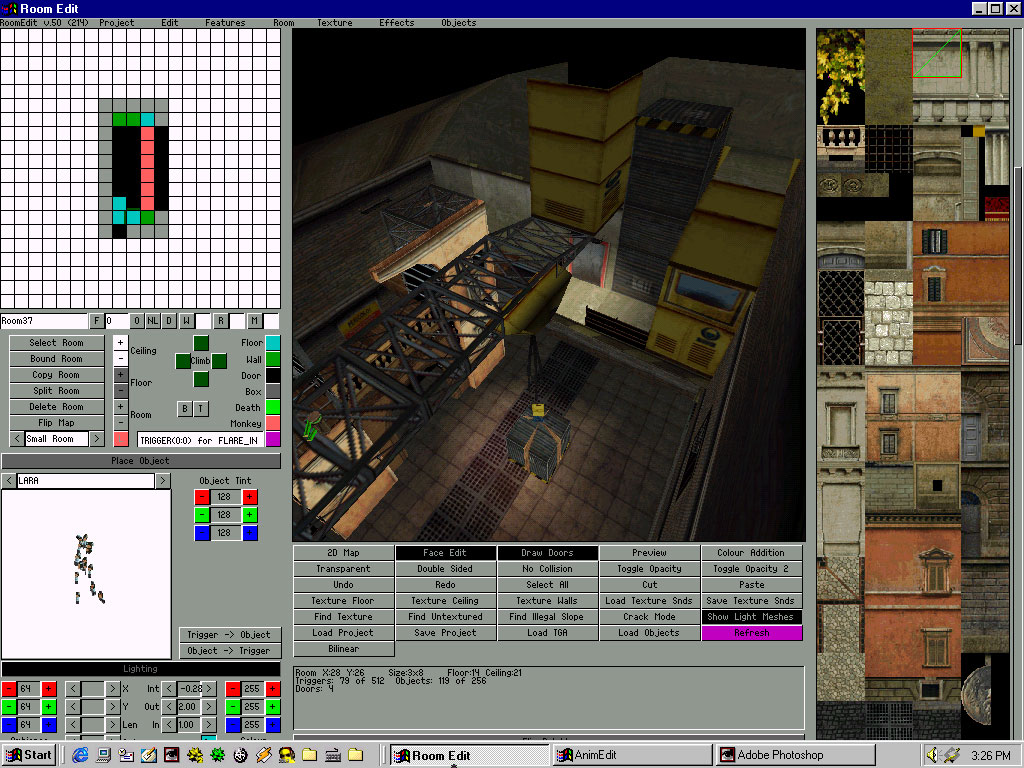Click the blue plus button for Object Tint
The height and width of the screenshot is (768, 1024).
(249, 533)
